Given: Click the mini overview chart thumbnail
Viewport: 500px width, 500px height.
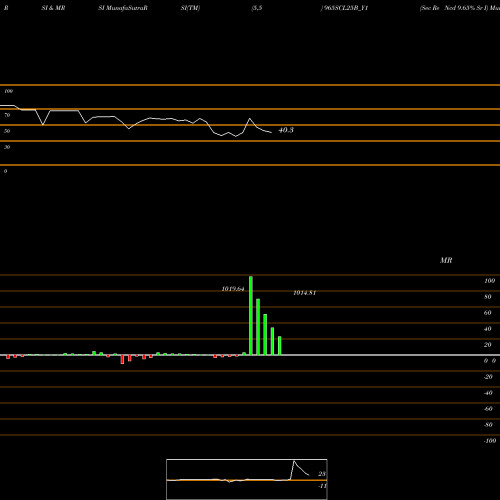Looking at the screenshot, I should [247, 479].
